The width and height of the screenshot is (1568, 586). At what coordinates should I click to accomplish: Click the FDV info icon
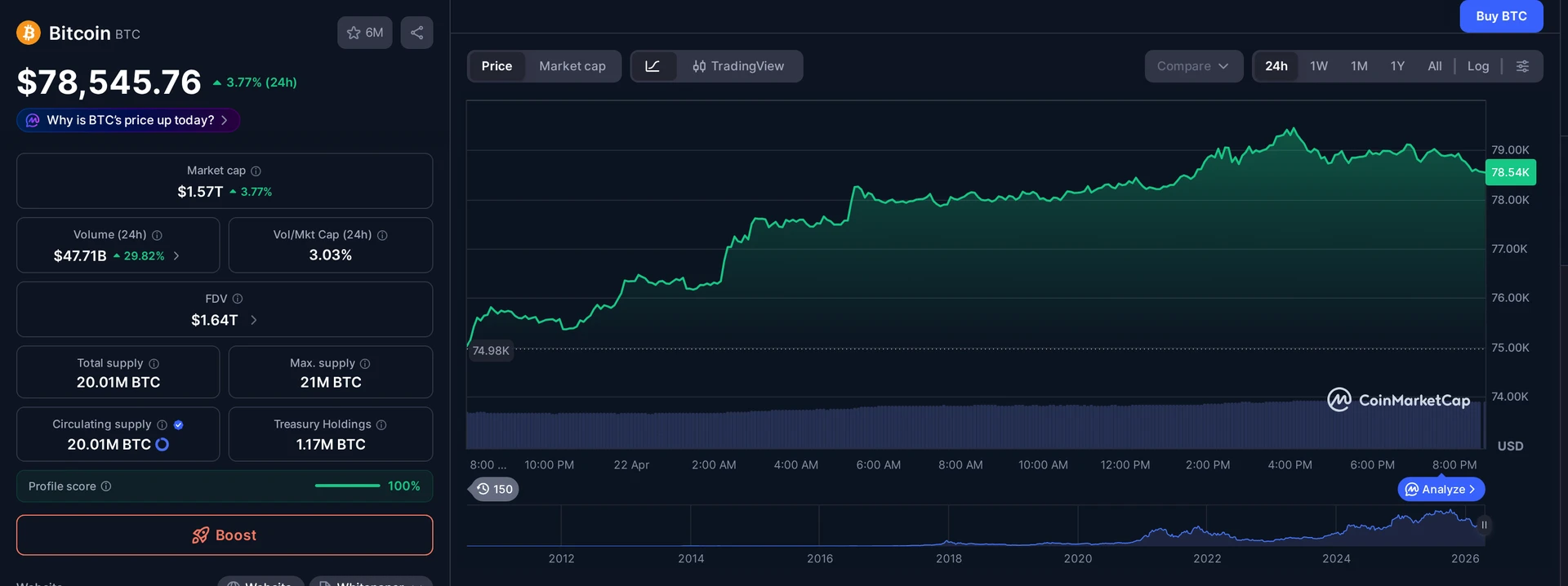[x=238, y=299]
